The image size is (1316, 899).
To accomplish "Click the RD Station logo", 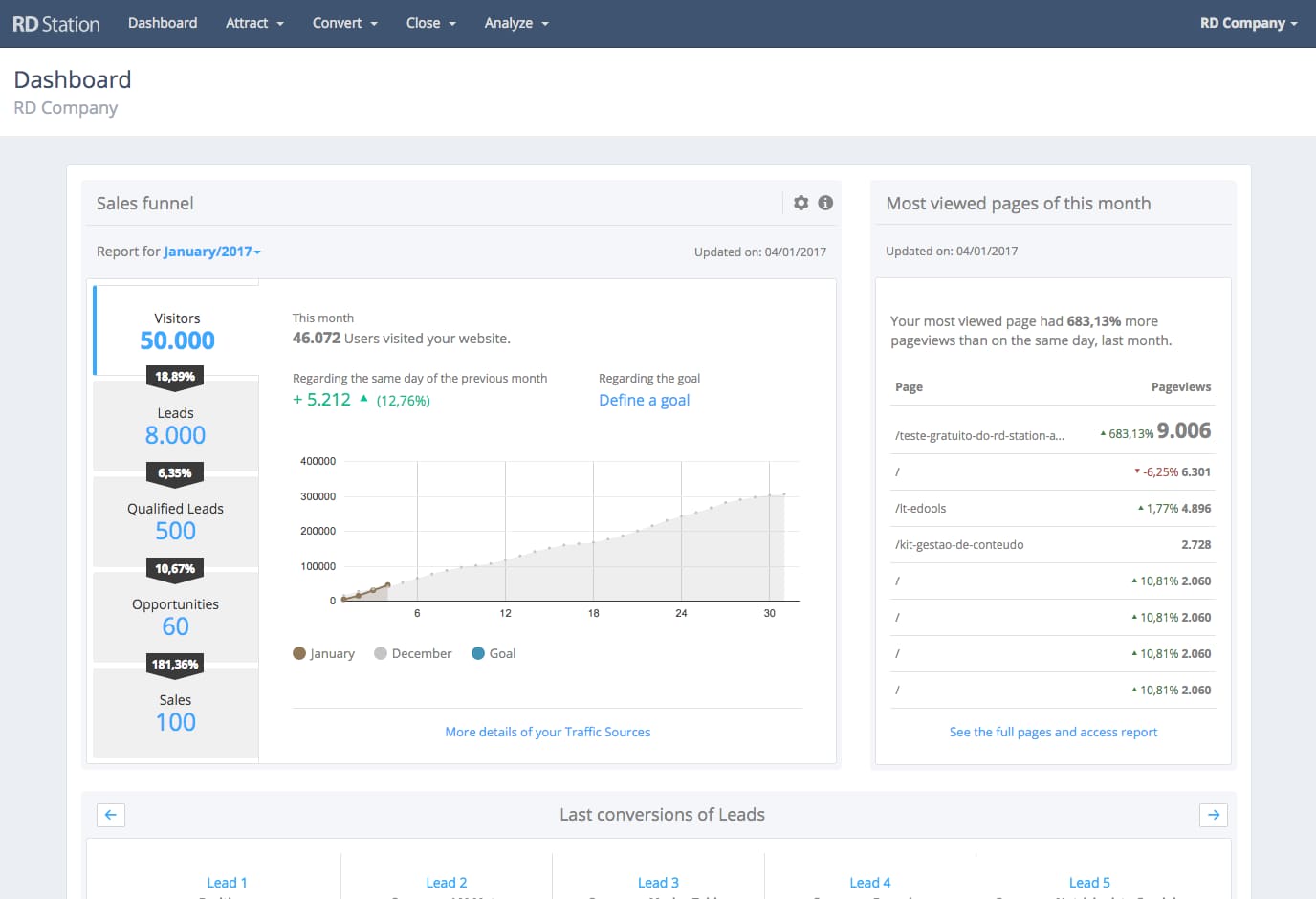I will point(55,24).
